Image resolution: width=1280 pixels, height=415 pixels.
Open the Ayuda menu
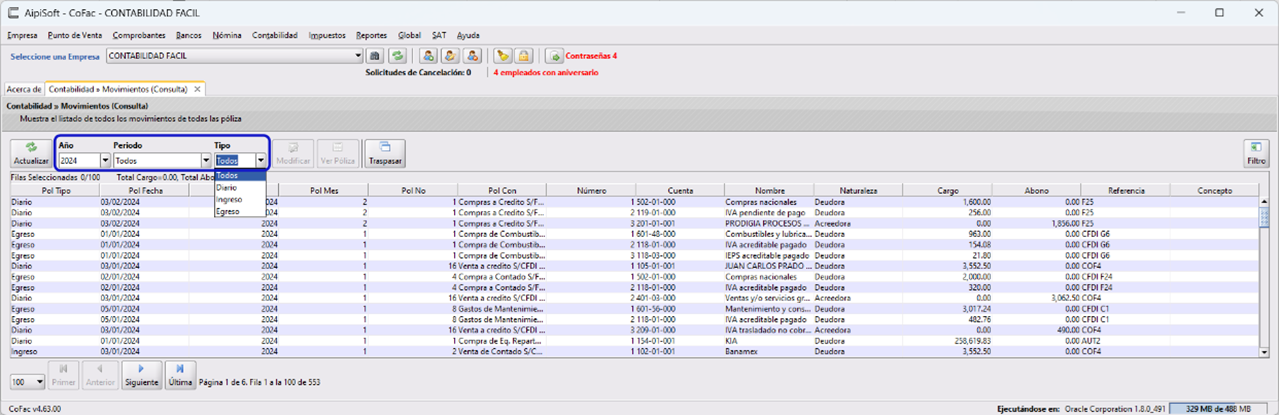pos(468,35)
